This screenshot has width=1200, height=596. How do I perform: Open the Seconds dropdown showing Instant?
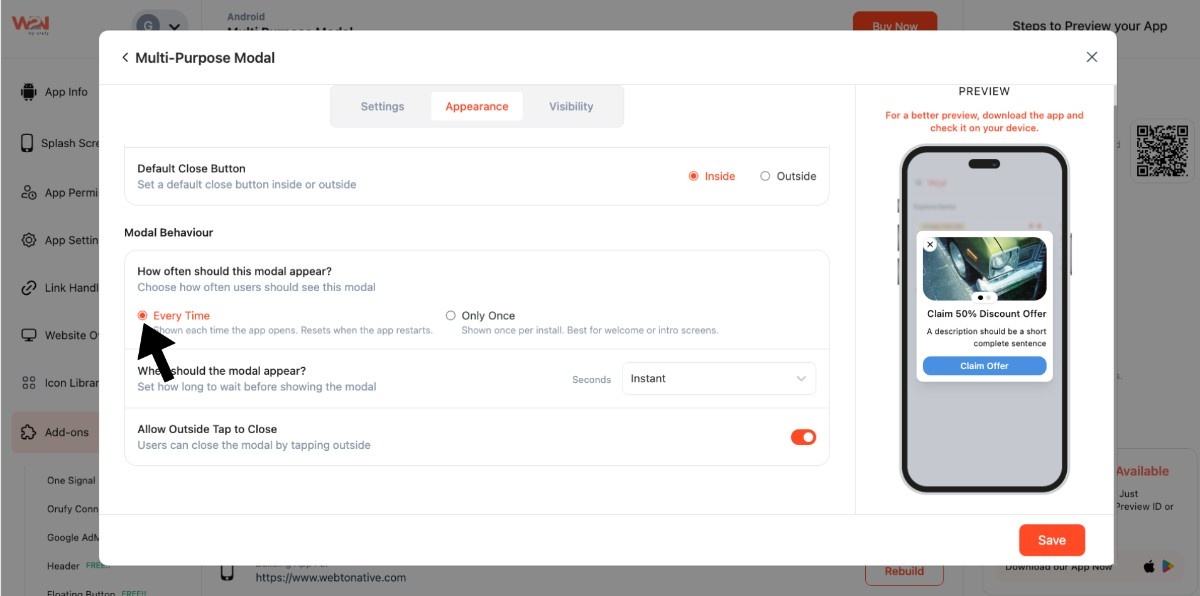click(x=718, y=379)
